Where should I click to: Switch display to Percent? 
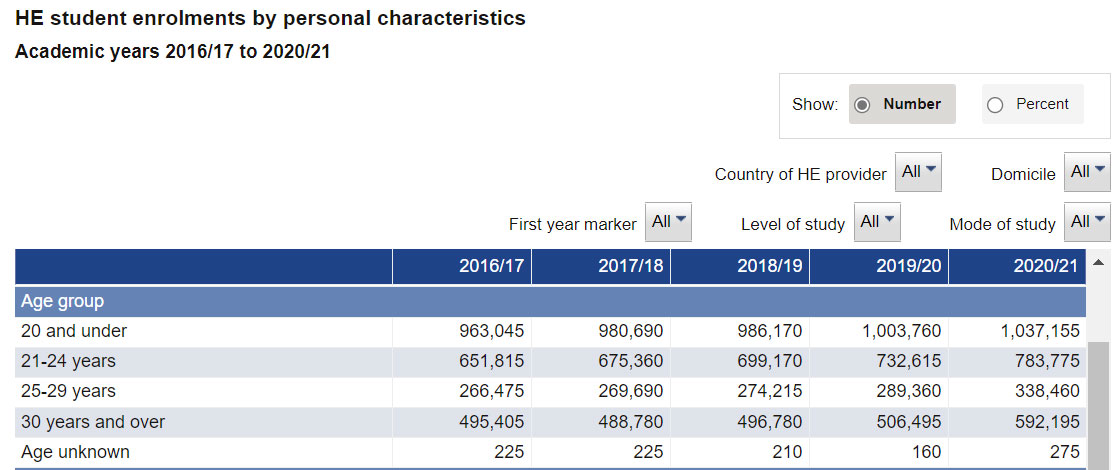[995, 105]
